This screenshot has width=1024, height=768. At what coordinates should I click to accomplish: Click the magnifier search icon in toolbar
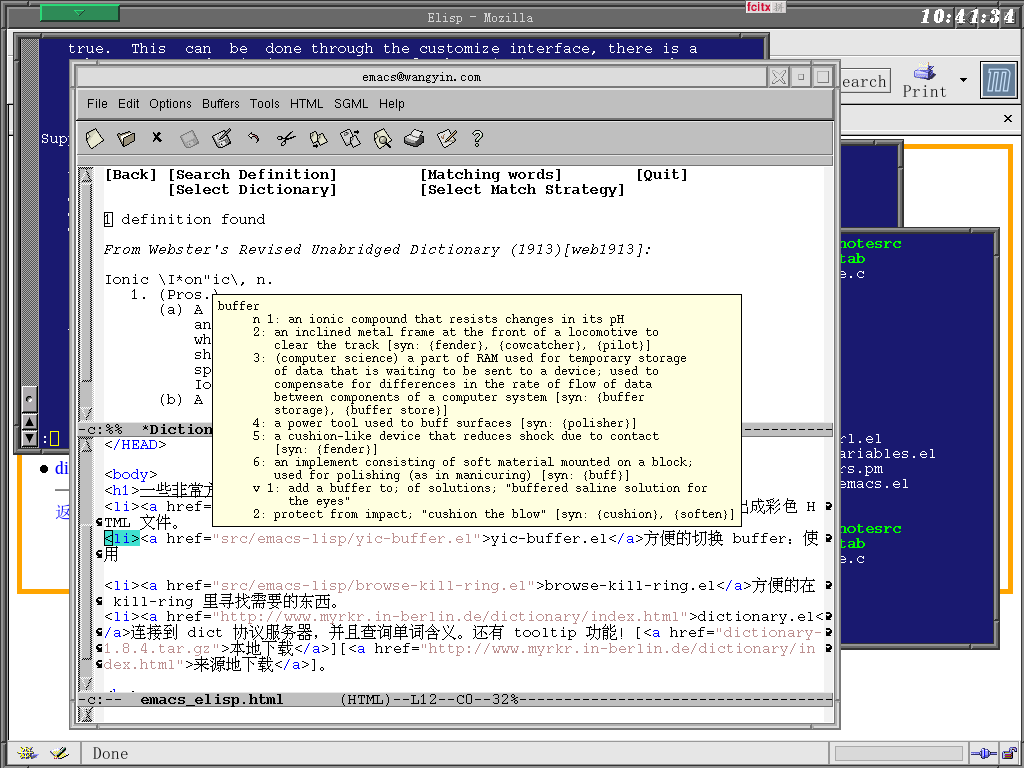point(382,138)
